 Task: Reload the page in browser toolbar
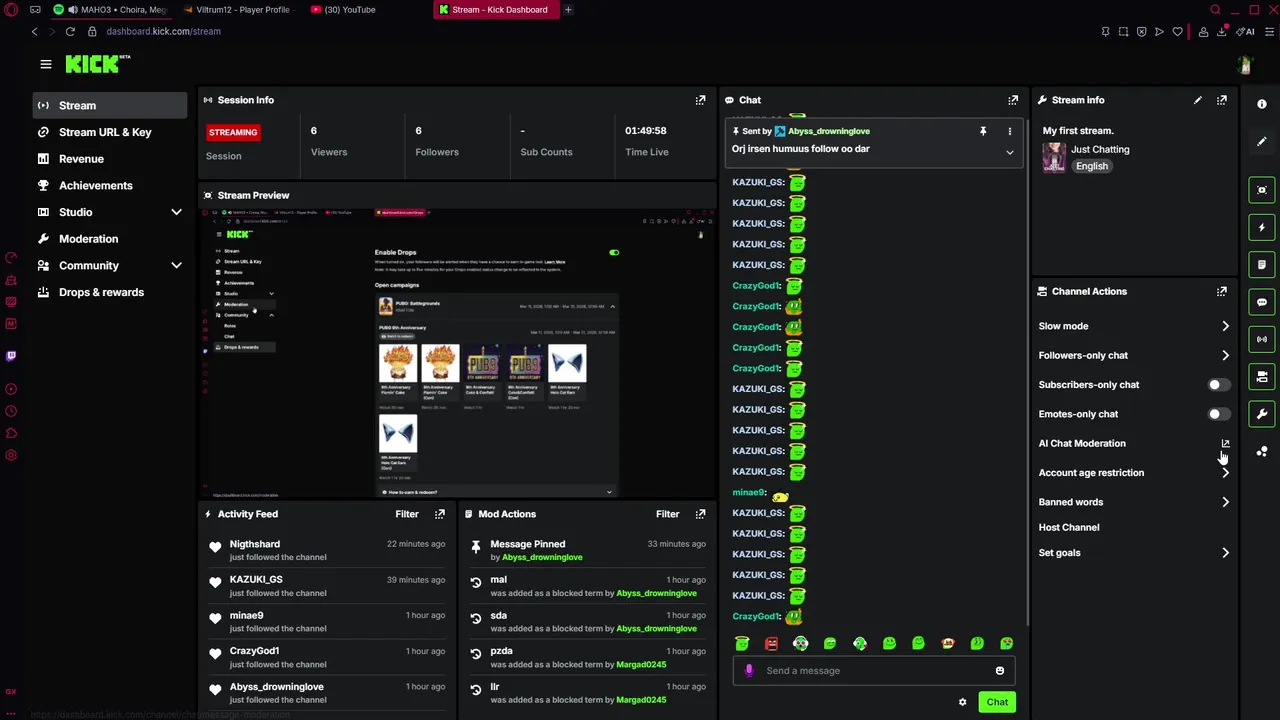[70, 31]
